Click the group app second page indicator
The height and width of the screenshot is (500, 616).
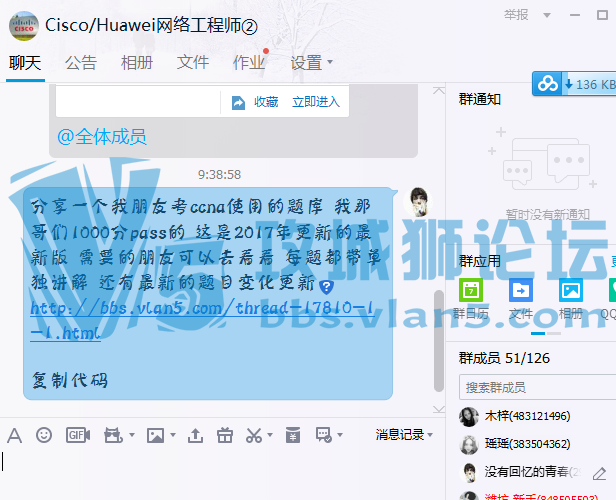pyautogui.click(x=554, y=333)
